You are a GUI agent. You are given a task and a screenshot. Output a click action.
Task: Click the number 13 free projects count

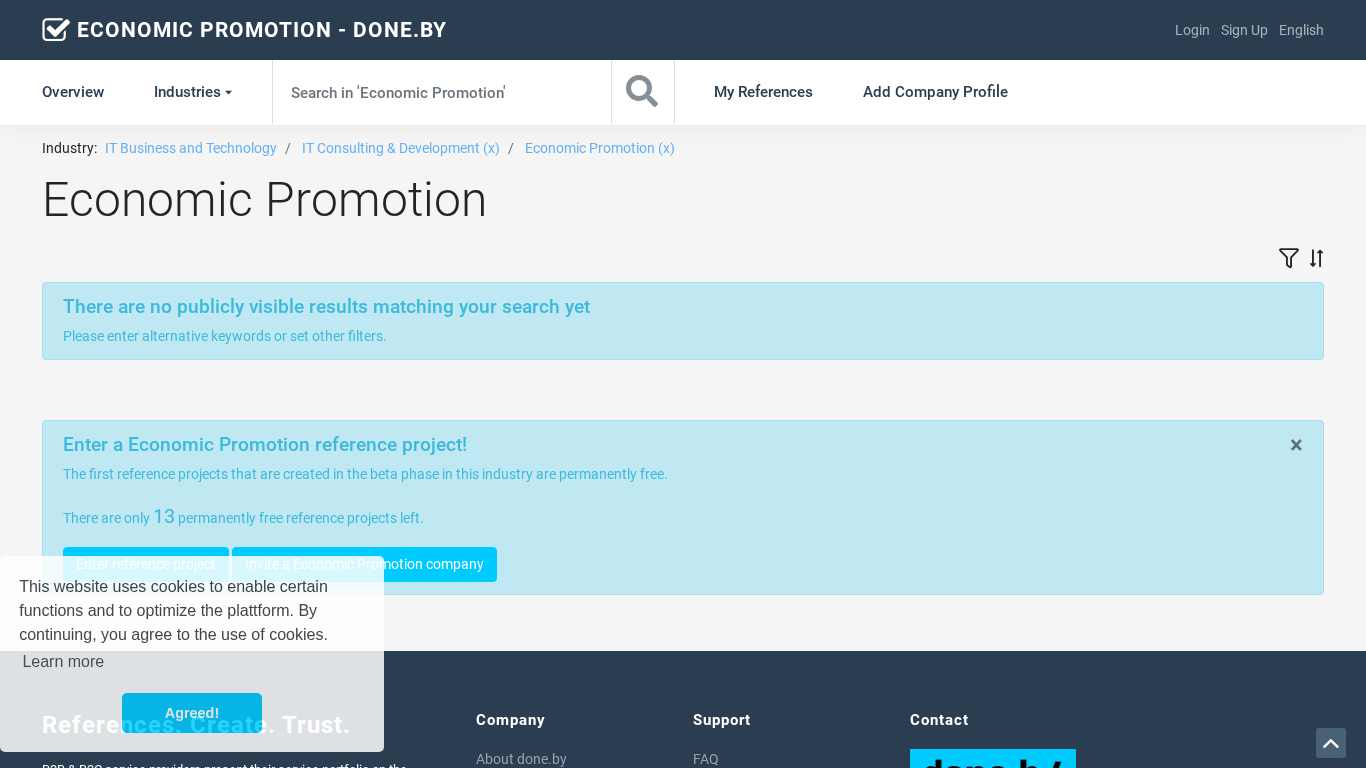[164, 516]
